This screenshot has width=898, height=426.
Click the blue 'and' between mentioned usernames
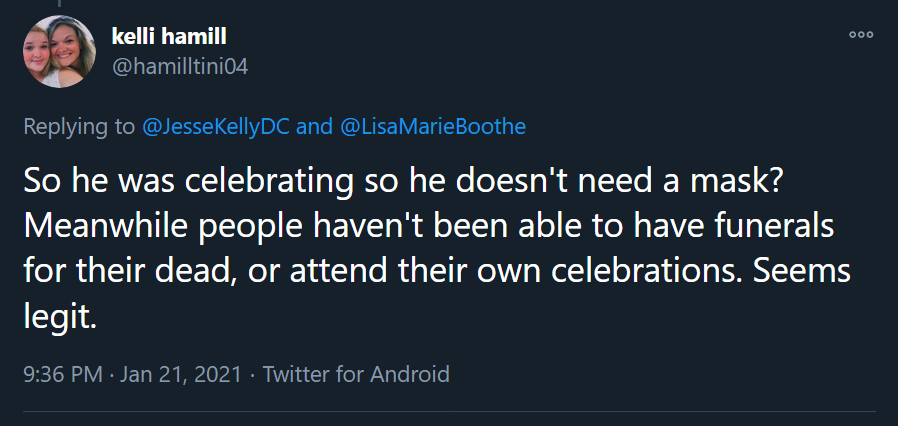pos(314,127)
